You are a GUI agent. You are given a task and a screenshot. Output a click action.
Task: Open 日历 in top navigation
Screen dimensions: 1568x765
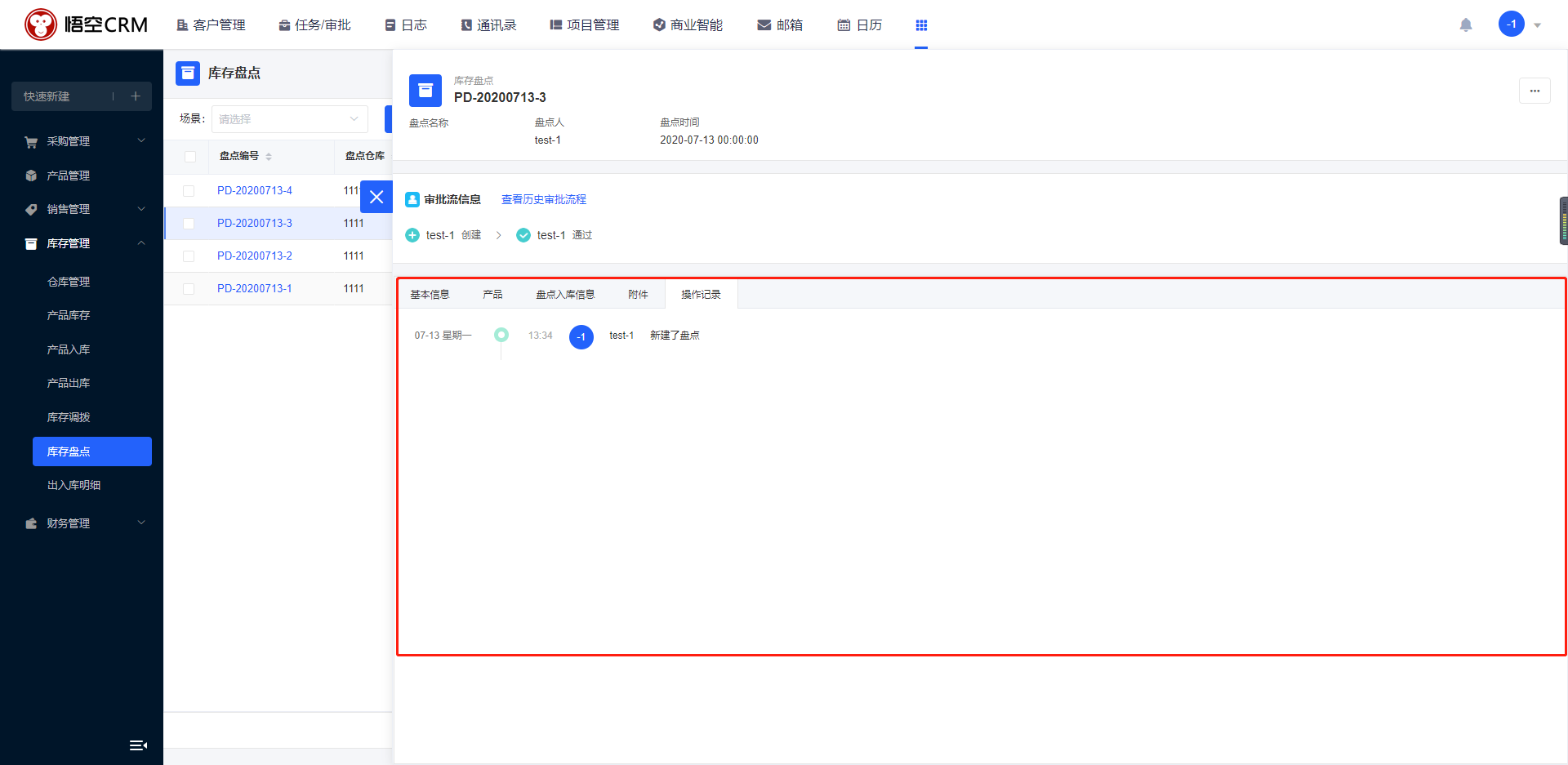860,25
